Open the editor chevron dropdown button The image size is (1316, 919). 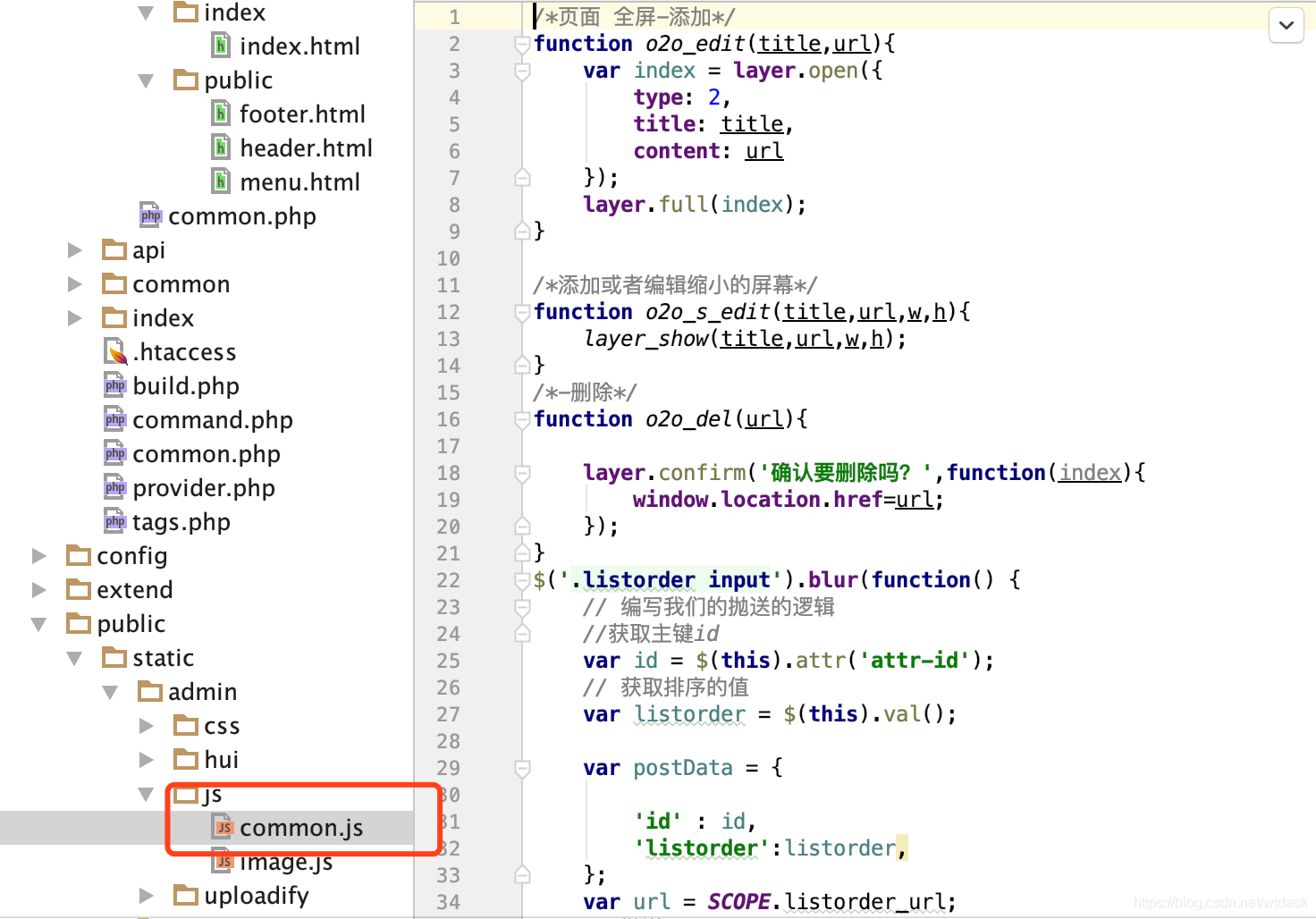[x=1286, y=25]
